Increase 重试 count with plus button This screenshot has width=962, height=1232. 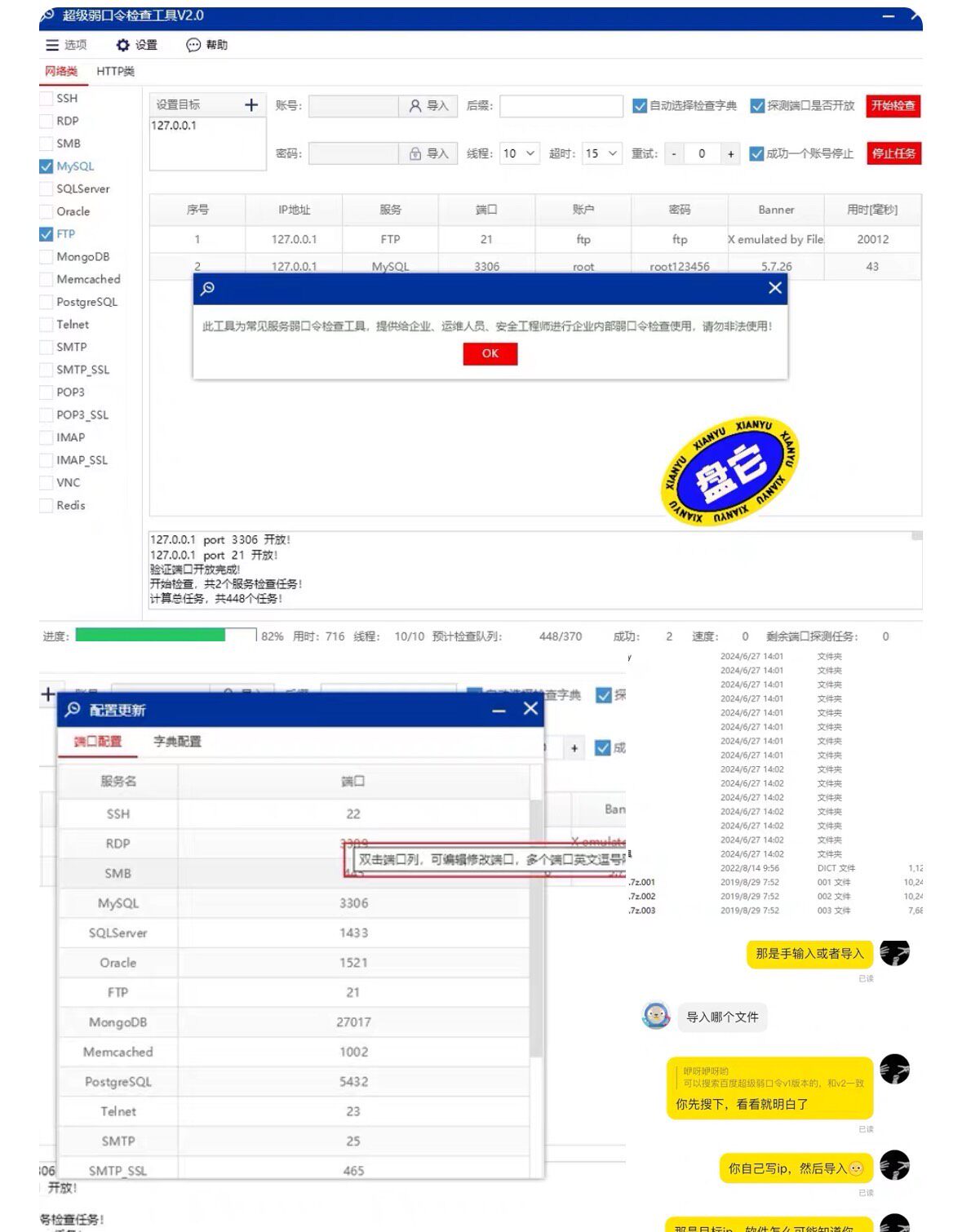pyautogui.click(x=730, y=153)
